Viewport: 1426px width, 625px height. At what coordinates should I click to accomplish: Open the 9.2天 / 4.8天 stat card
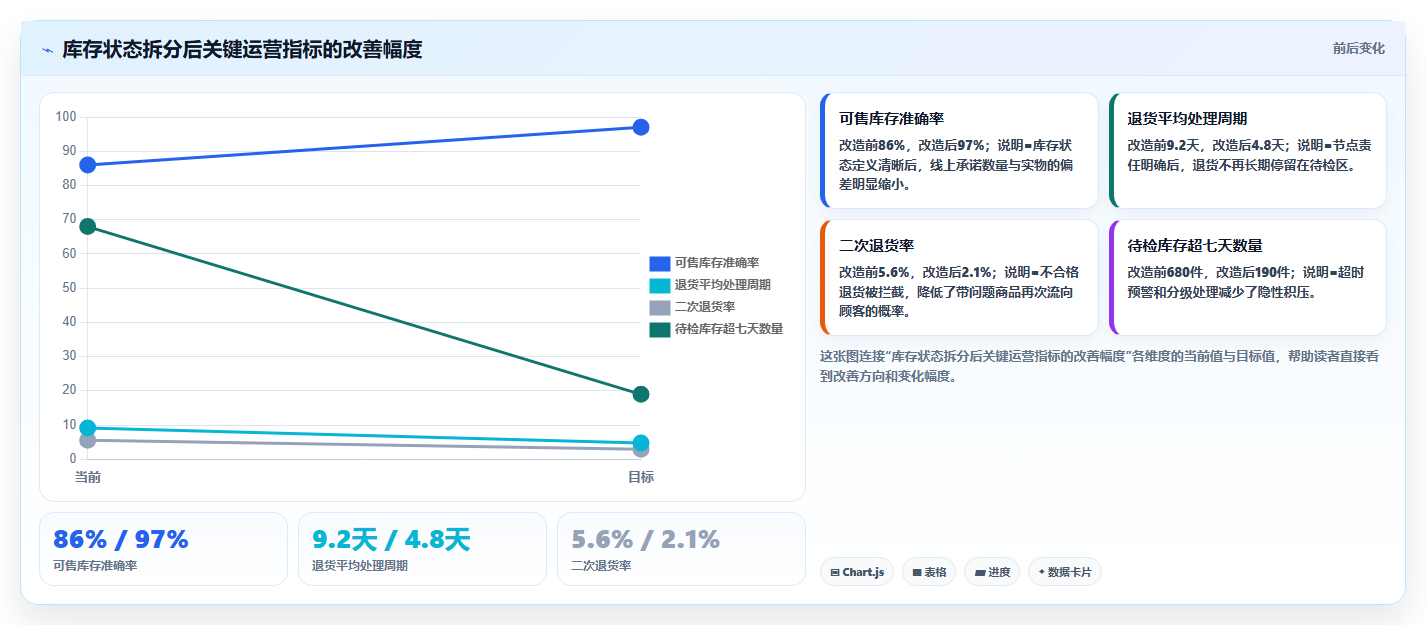(x=422, y=549)
